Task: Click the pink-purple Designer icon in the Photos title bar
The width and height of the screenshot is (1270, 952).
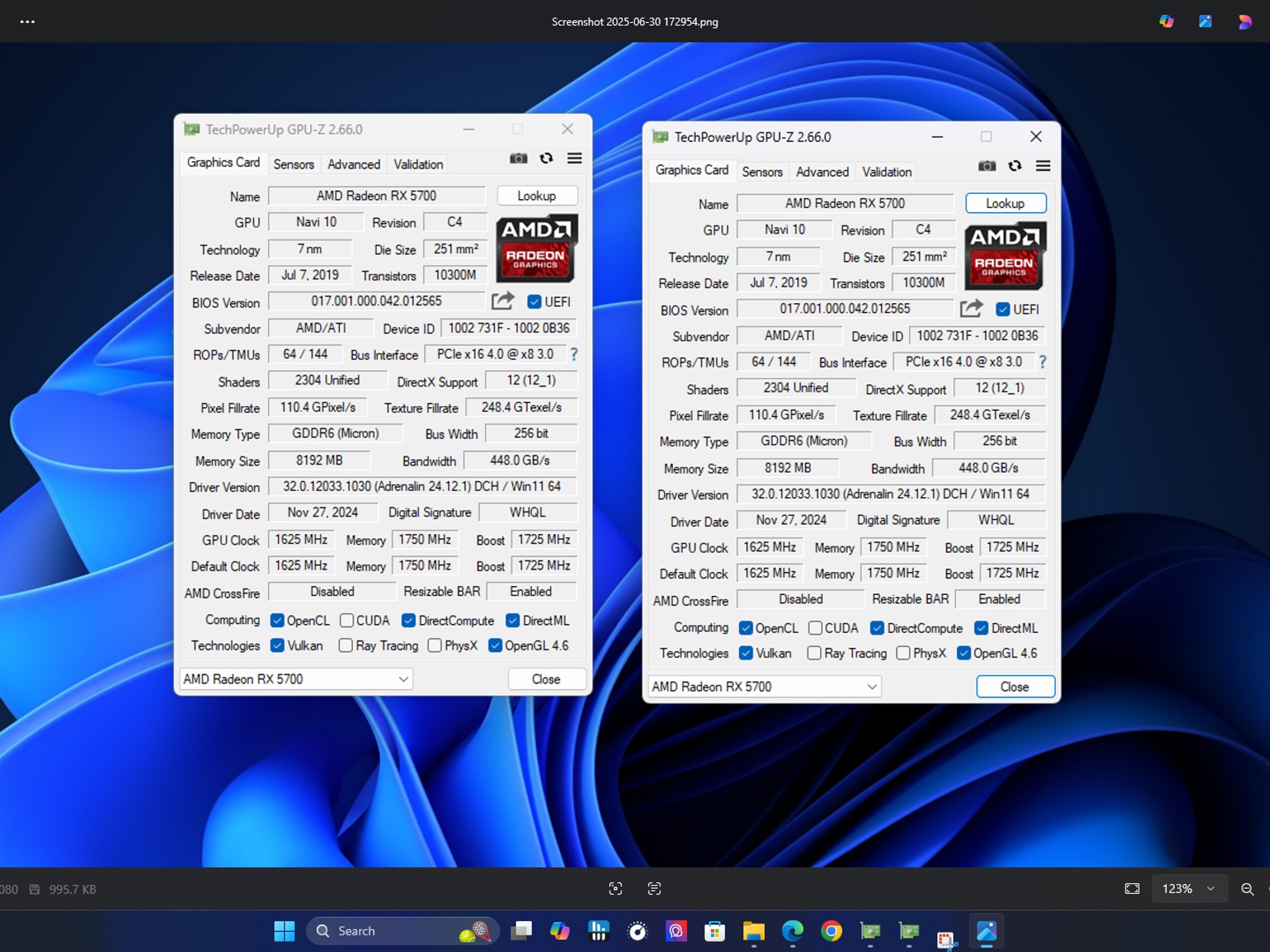Action: 1245,22
